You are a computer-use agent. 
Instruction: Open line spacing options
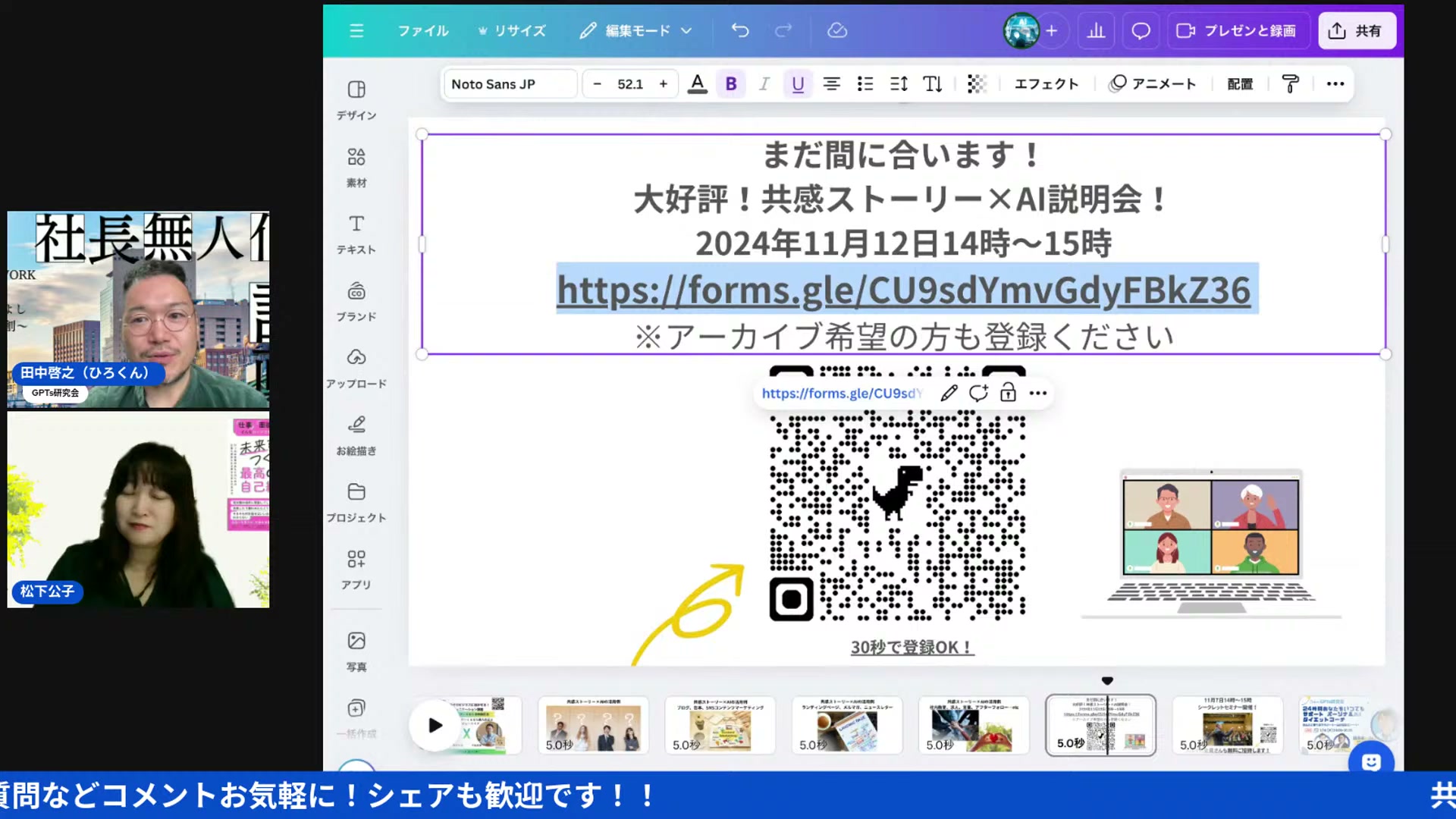pyautogui.click(x=899, y=84)
